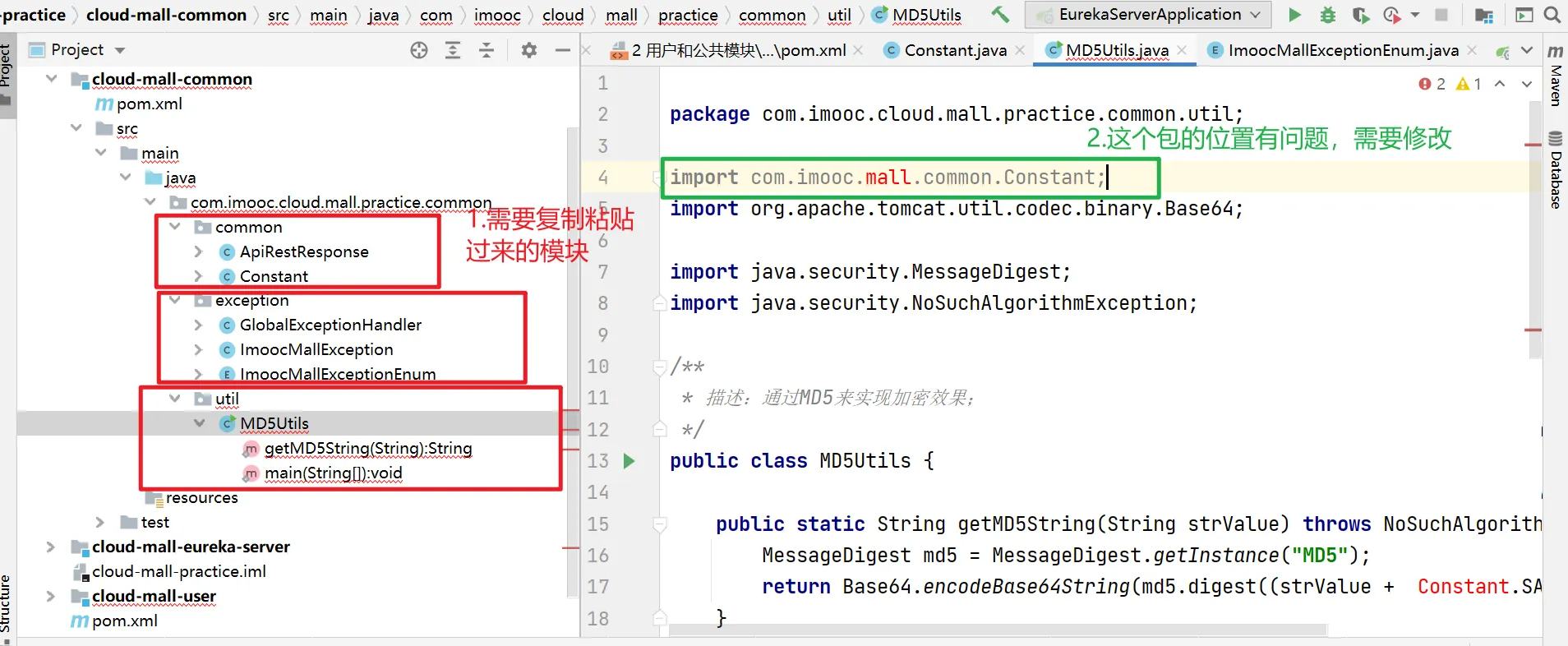Click Select Opened File crosshair icon
The image size is (1568, 646).
click(x=419, y=50)
